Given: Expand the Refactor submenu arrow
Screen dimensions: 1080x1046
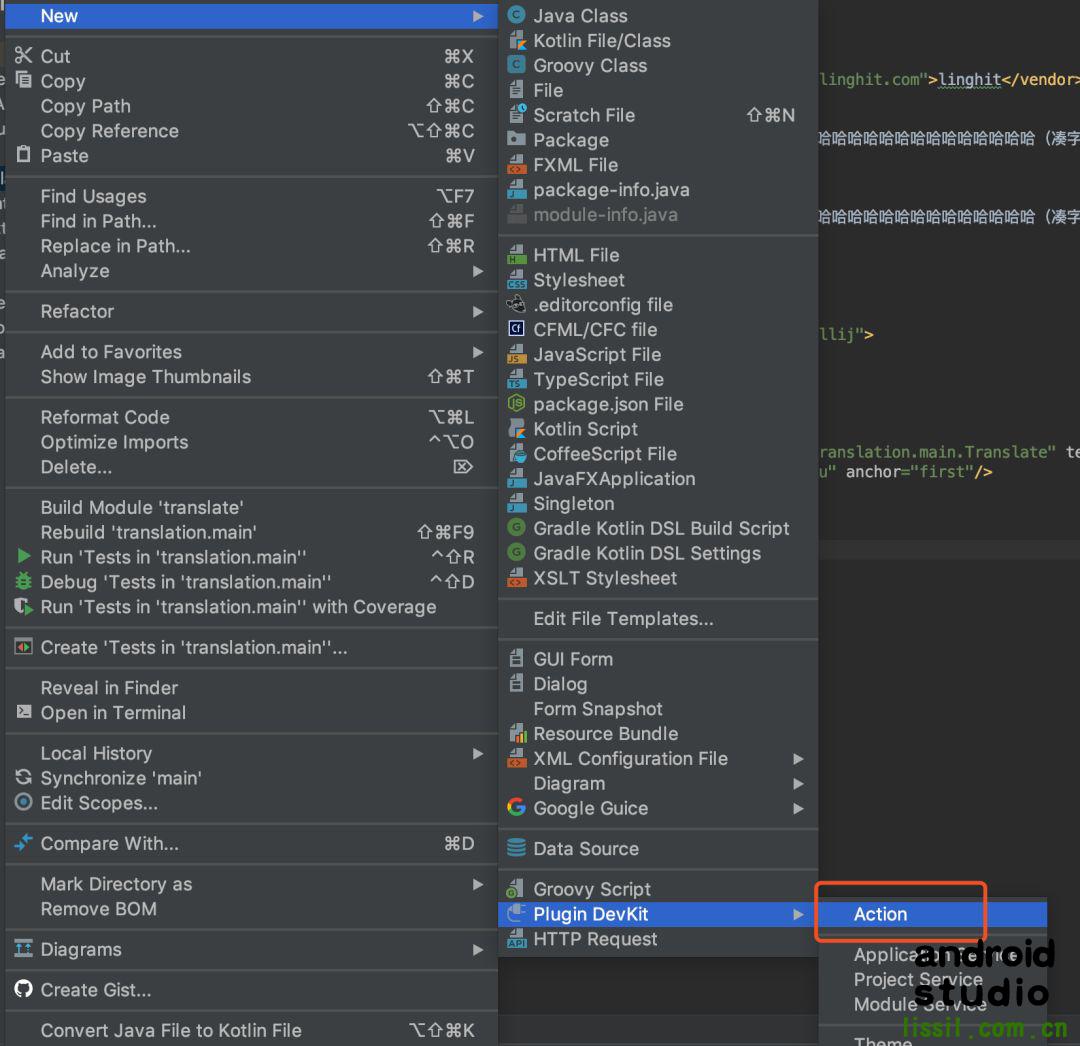Looking at the screenshot, I should pyautogui.click(x=478, y=311).
